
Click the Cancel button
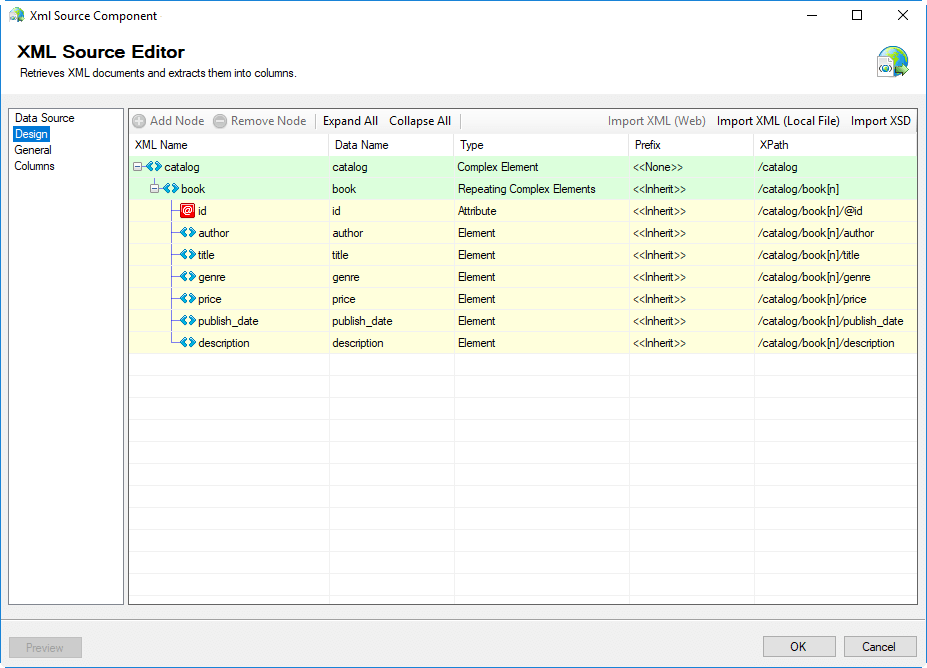pyautogui.click(x=880, y=647)
